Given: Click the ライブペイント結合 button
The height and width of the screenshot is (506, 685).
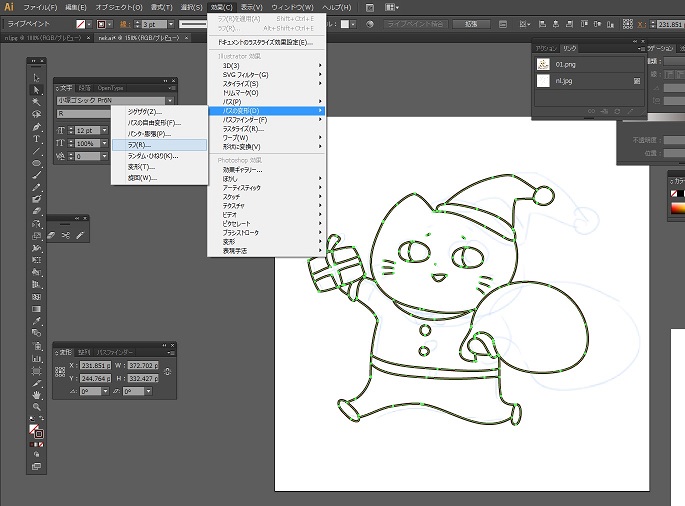Looking at the screenshot, I should click(415, 24).
